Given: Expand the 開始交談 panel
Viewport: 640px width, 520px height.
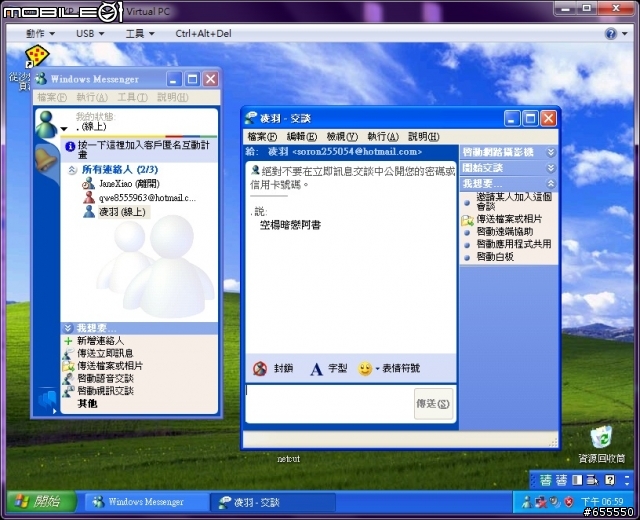Looking at the screenshot, I should (551, 168).
